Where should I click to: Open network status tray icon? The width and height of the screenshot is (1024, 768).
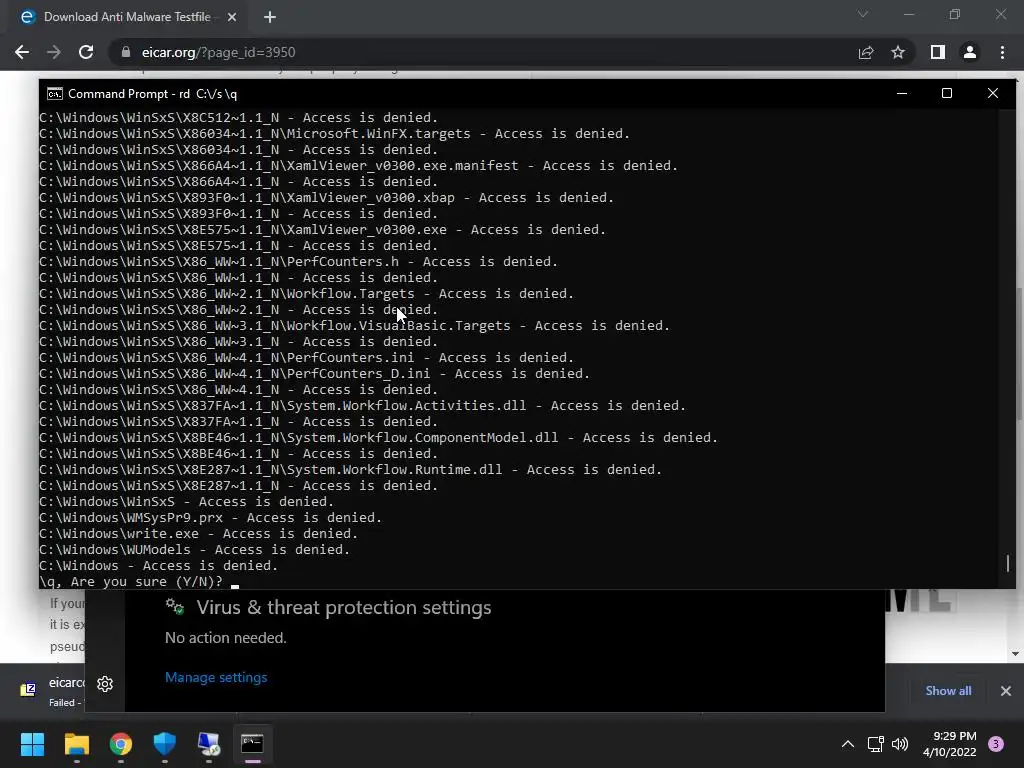875,744
